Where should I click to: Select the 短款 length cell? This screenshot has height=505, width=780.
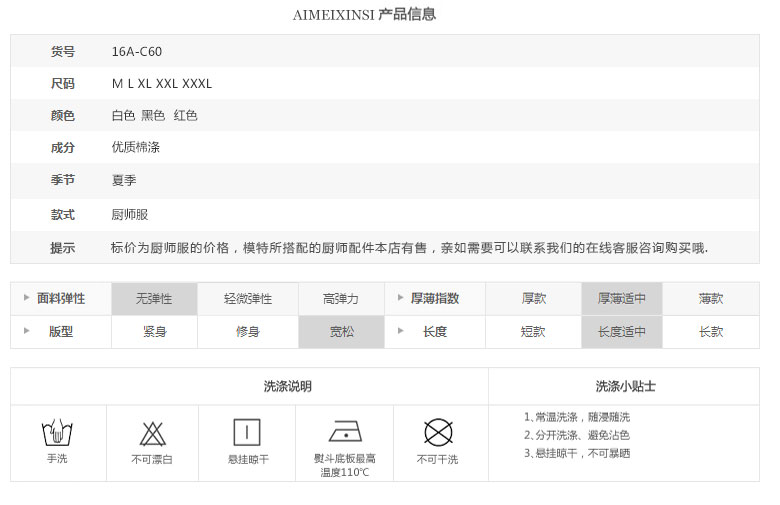pyautogui.click(x=533, y=332)
